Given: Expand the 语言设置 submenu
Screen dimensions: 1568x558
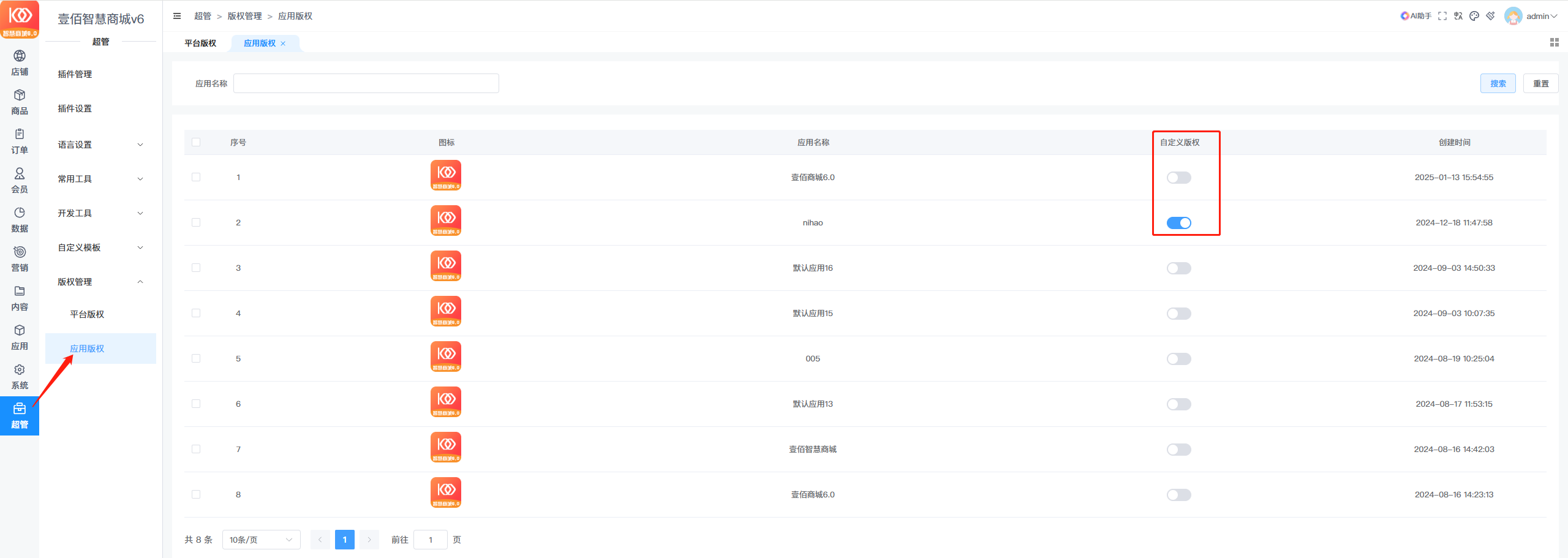Looking at the screenshot, I should tap(100, 145).
